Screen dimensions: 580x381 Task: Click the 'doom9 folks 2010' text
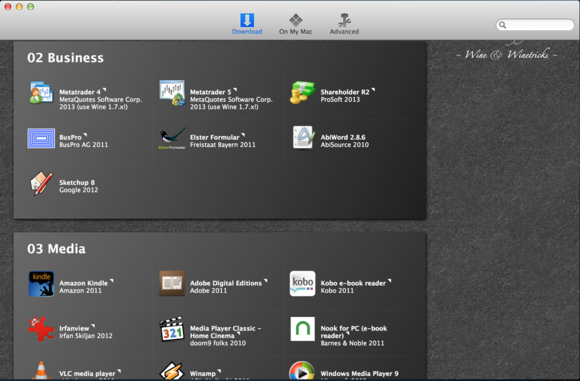click(x=218, y=343)
